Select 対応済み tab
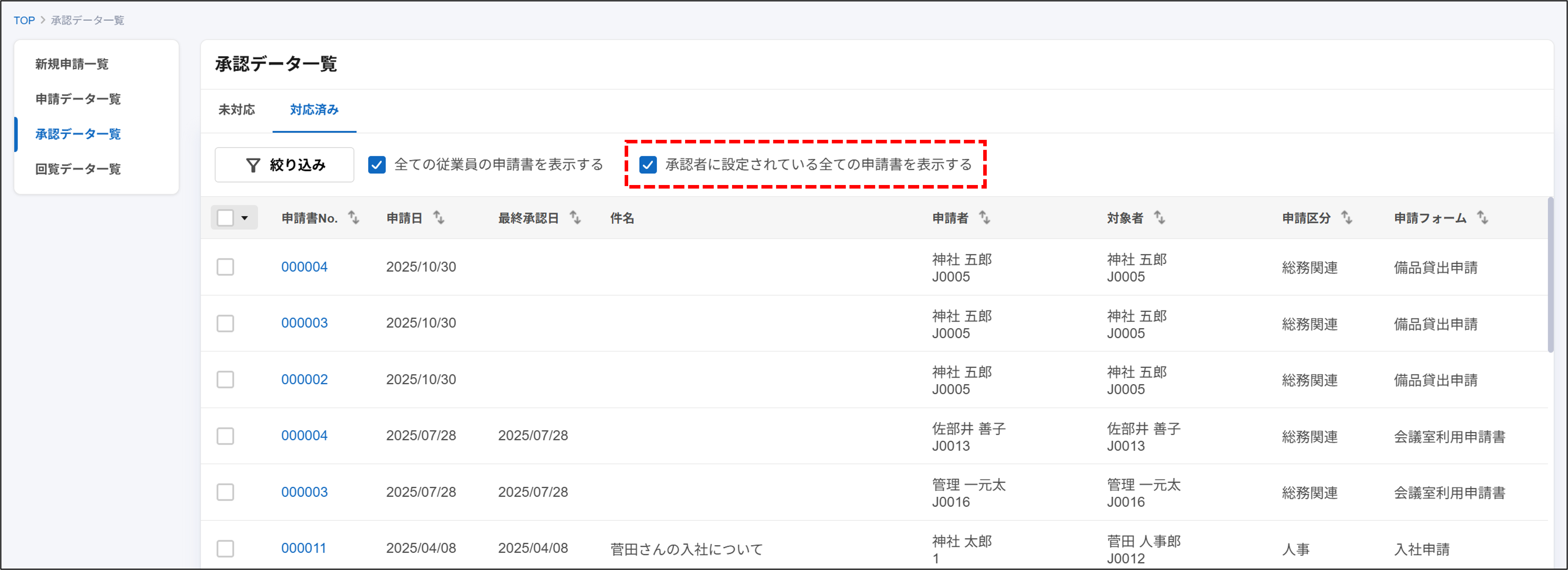 314,110
